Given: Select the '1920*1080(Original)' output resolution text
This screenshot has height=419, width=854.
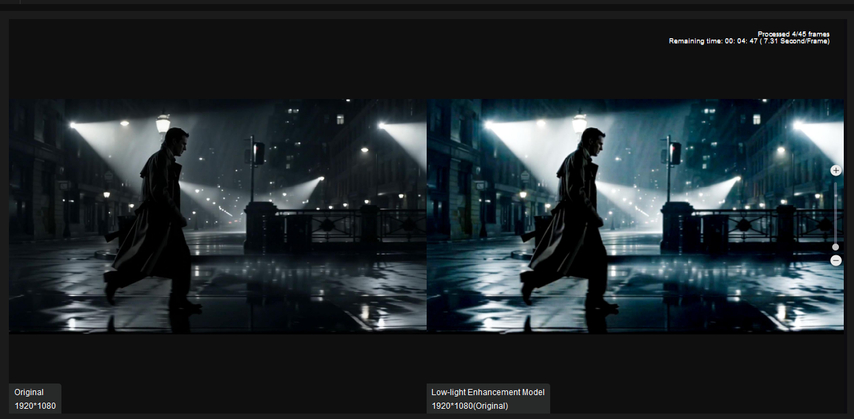Looking at the screenshot, I should [x=469, y=406].
